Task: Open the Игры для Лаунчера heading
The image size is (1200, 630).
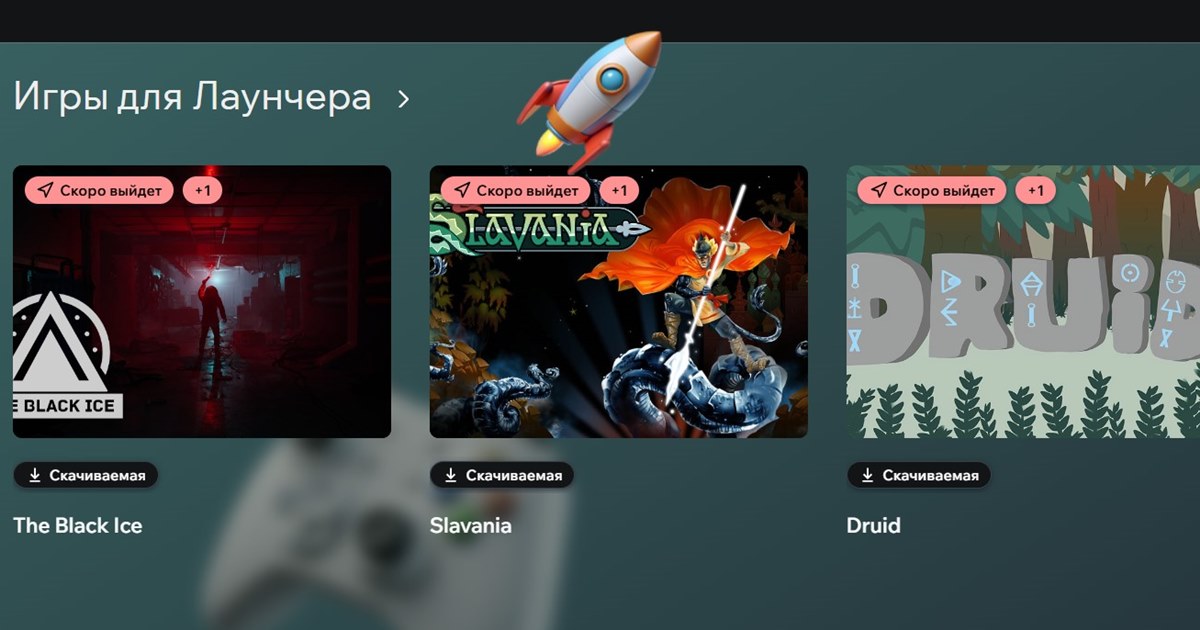Action: coord(192,98)
